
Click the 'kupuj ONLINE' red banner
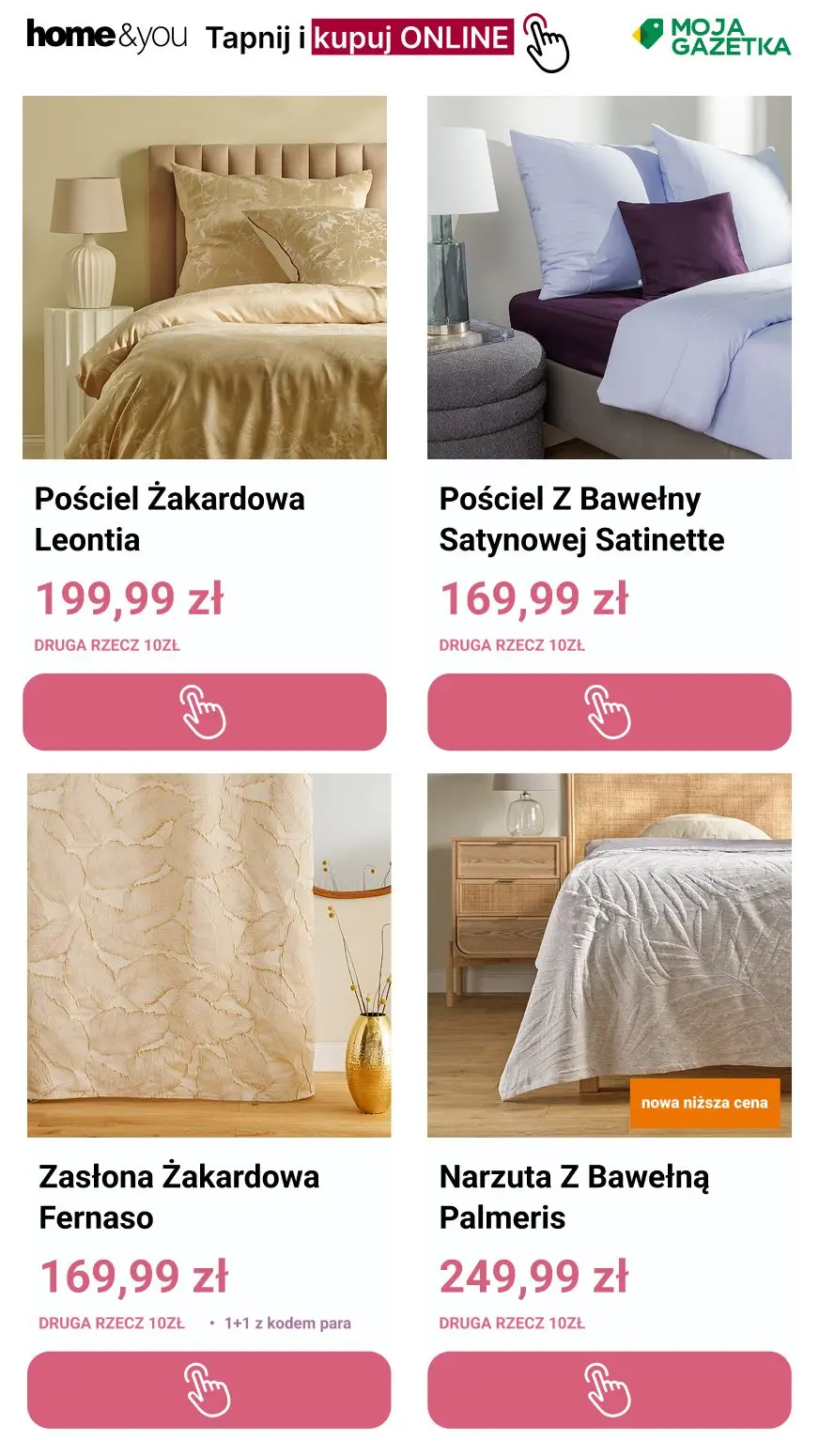(x=412, y=38)
